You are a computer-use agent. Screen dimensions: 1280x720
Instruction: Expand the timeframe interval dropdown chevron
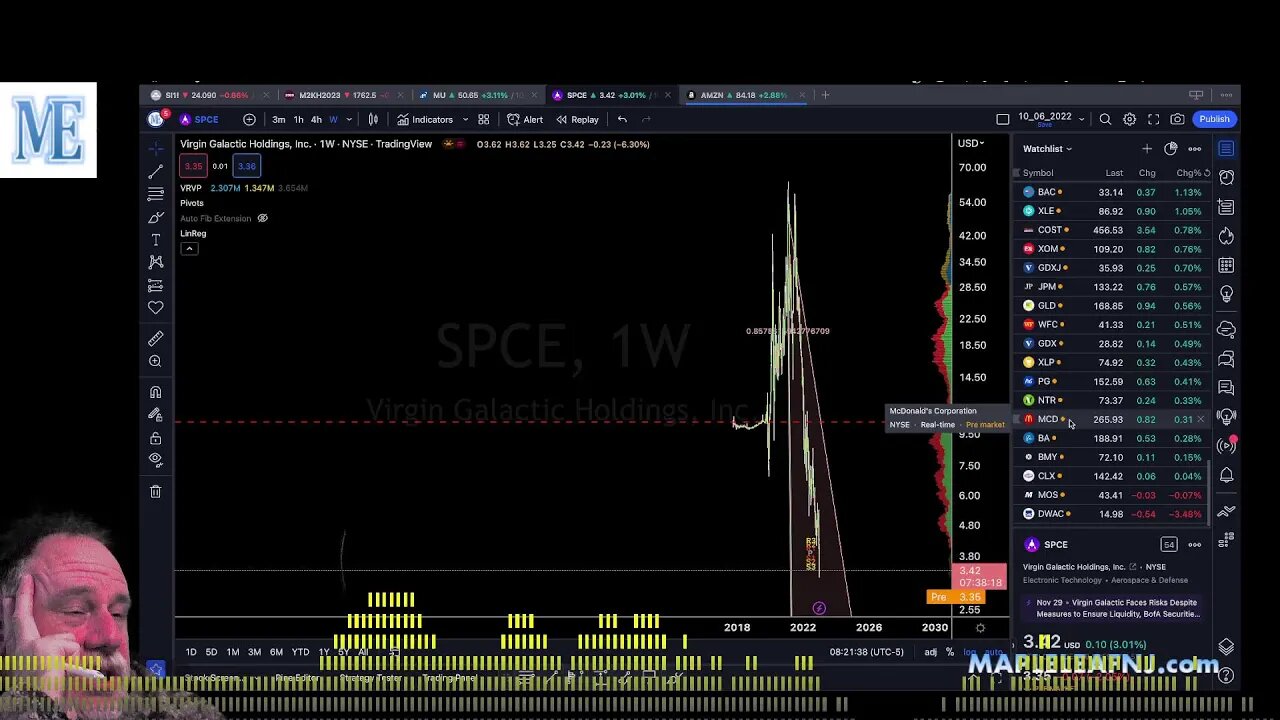click(349, 119)
